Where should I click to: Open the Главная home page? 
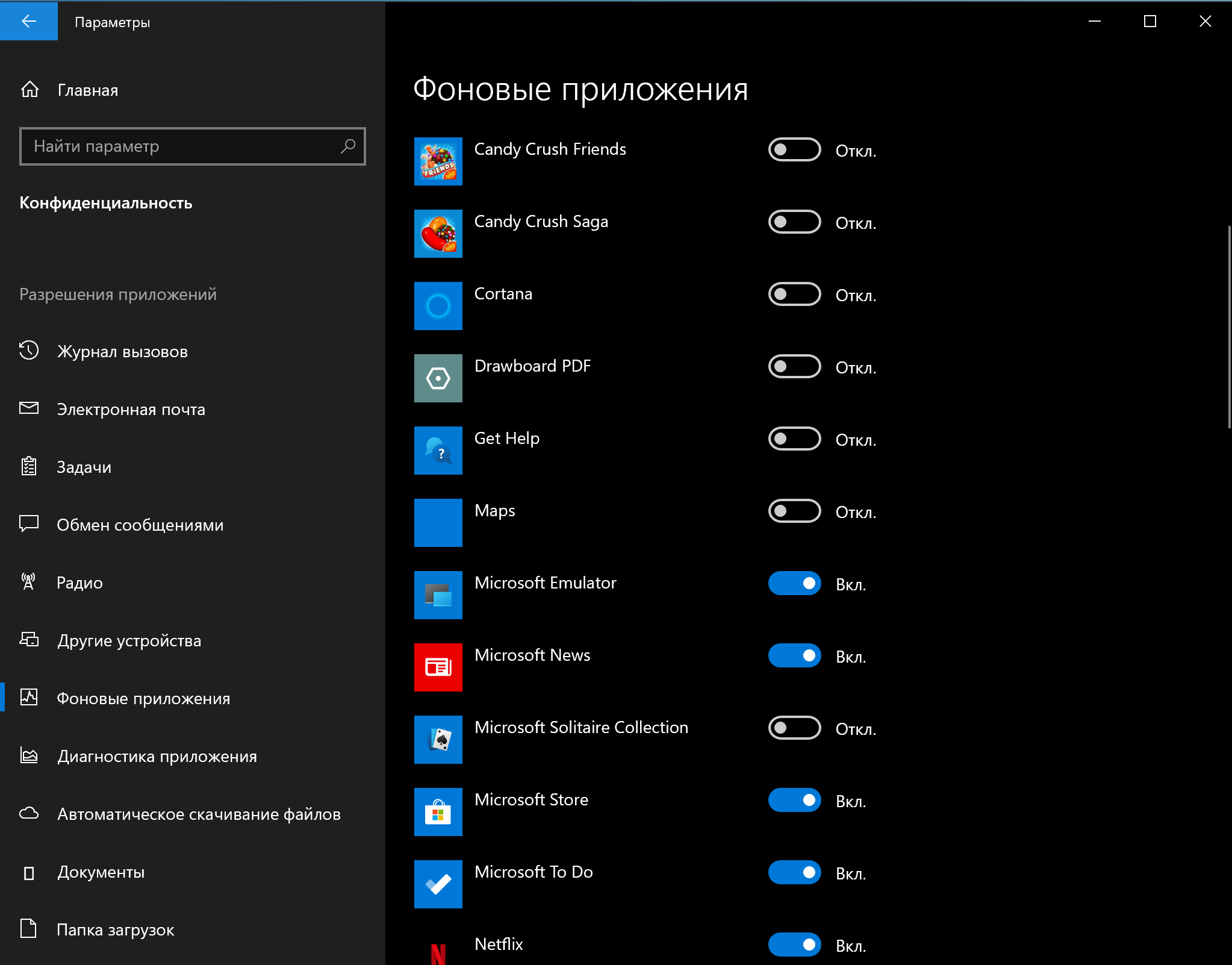193,90
